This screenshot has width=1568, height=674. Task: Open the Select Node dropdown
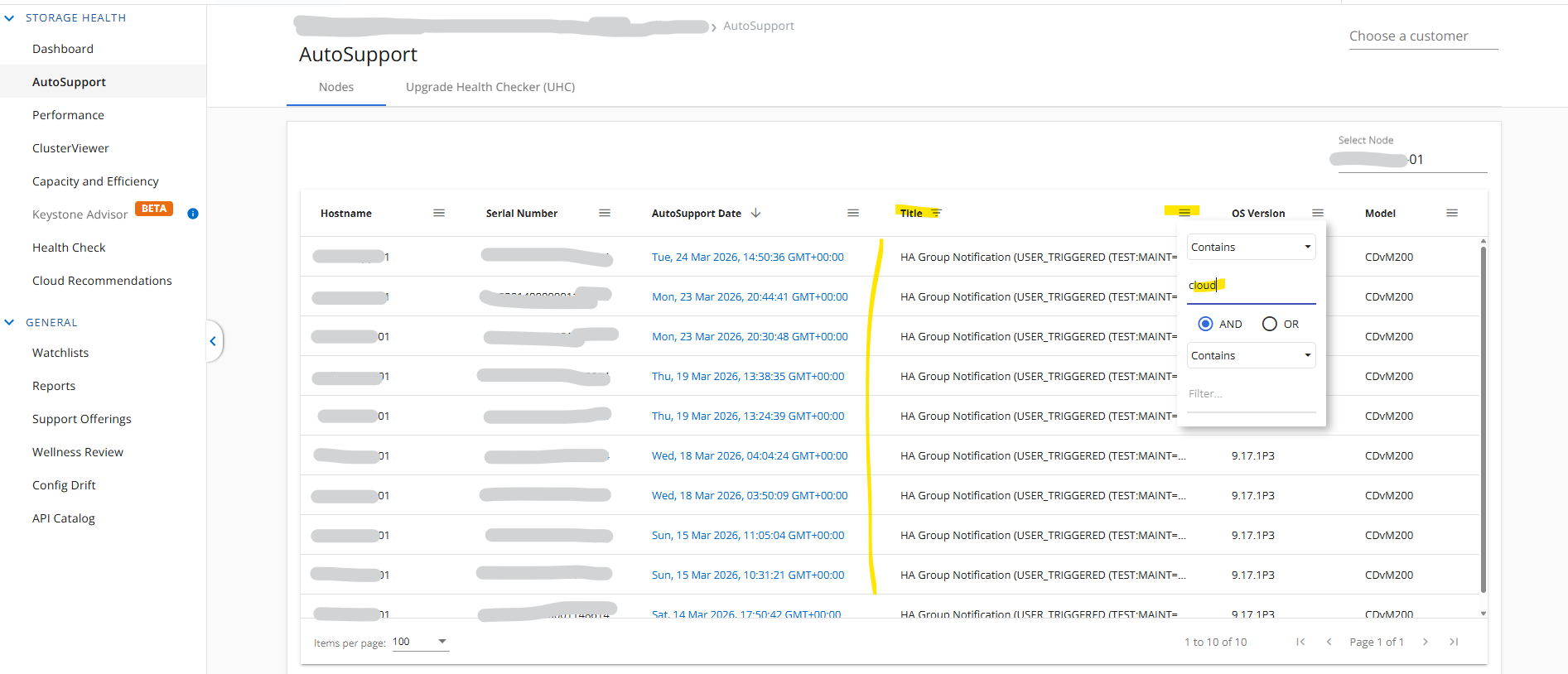[x=1412, y=160]
